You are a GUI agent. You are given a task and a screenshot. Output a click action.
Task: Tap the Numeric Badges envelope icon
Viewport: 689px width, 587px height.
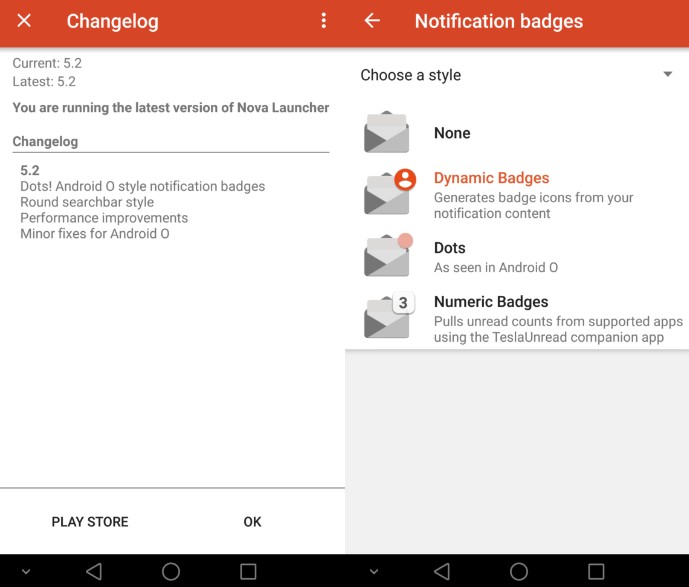tap(388, 316)
